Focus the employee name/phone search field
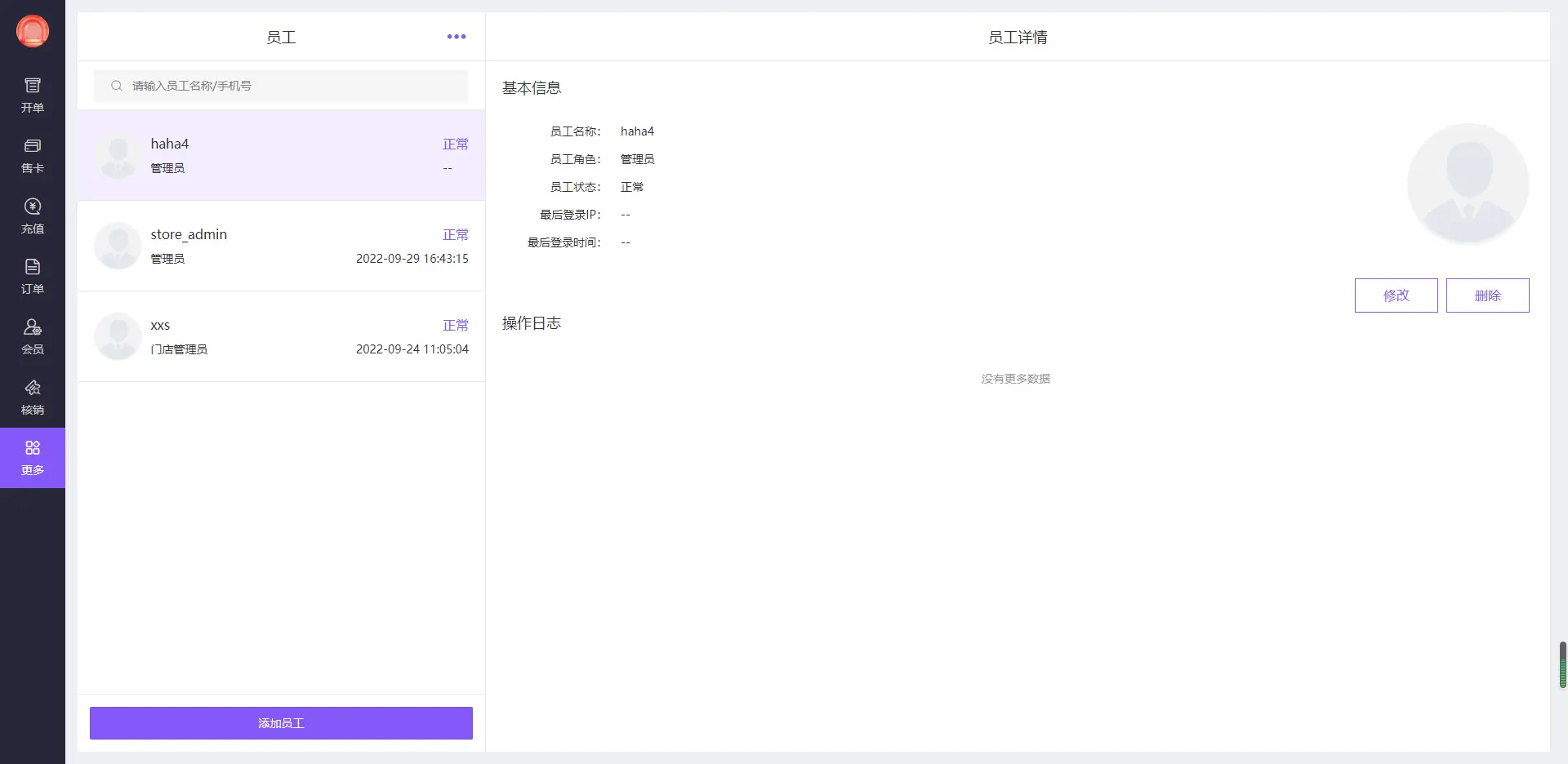1568x764 pixels. (x=294, y=86)
